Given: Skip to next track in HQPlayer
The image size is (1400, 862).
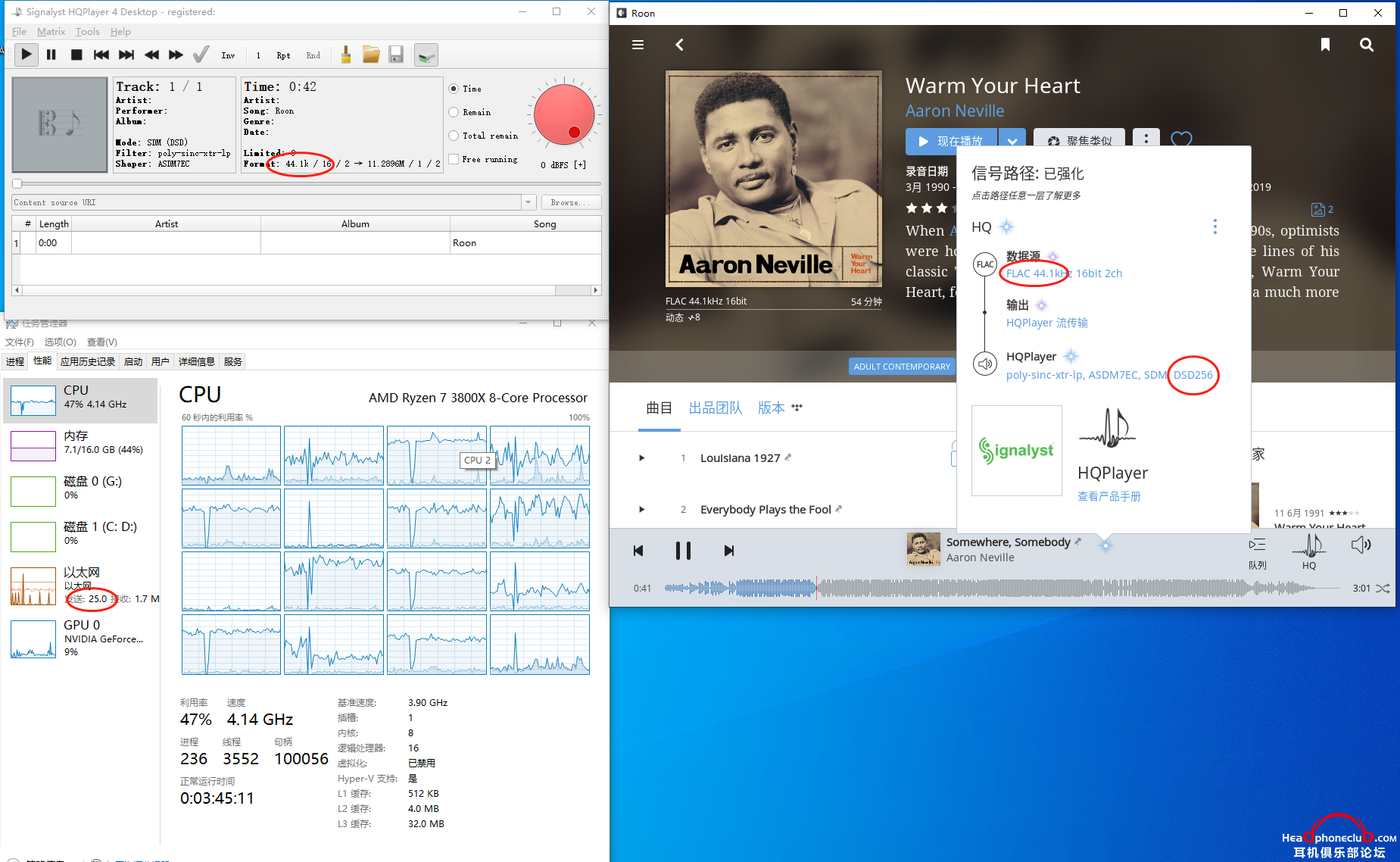Looking at the screenshot, I should pyautogui.click(x=126, y=55).
